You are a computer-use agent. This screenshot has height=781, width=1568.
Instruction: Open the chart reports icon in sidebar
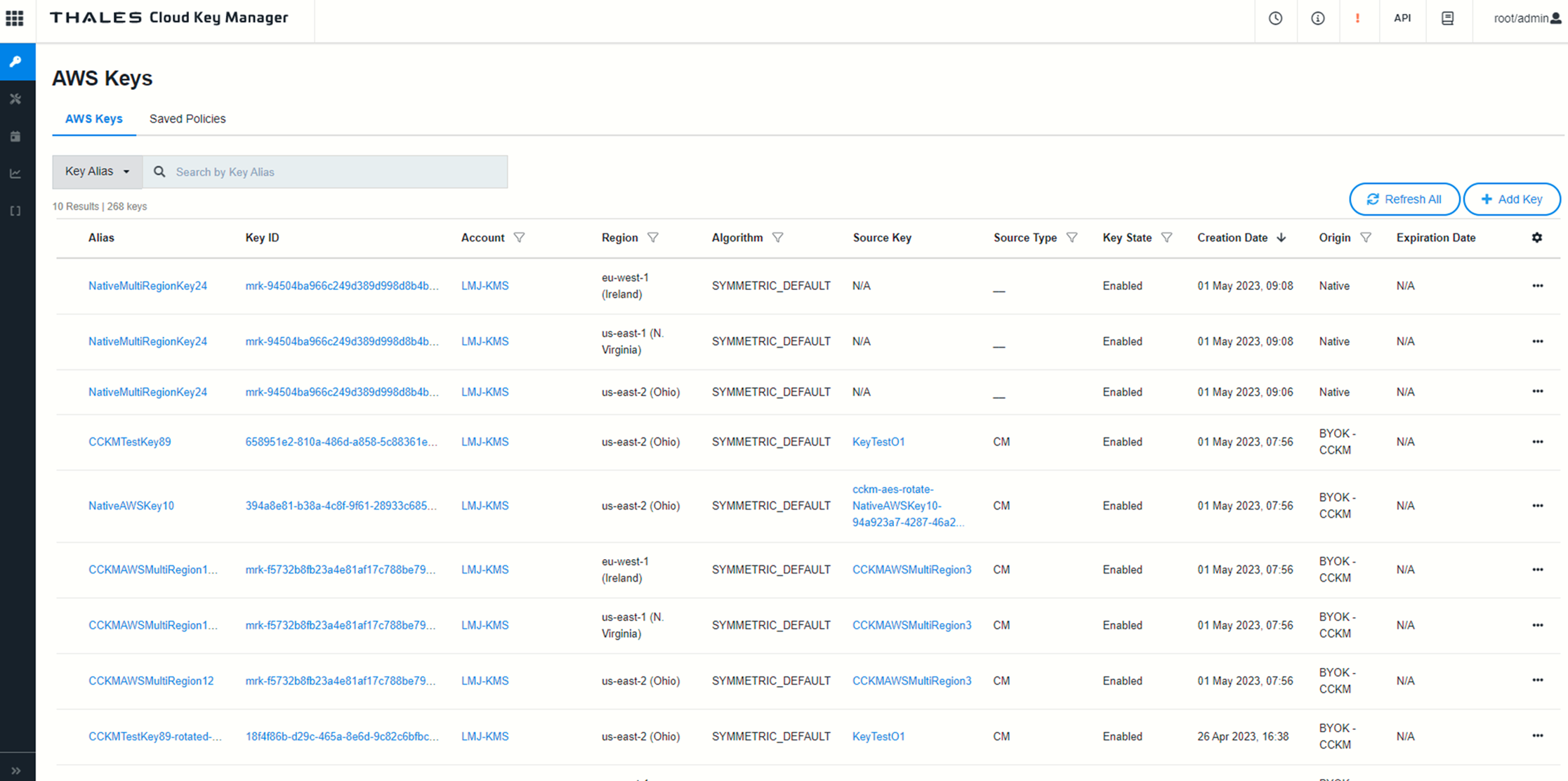pos(15,173)
